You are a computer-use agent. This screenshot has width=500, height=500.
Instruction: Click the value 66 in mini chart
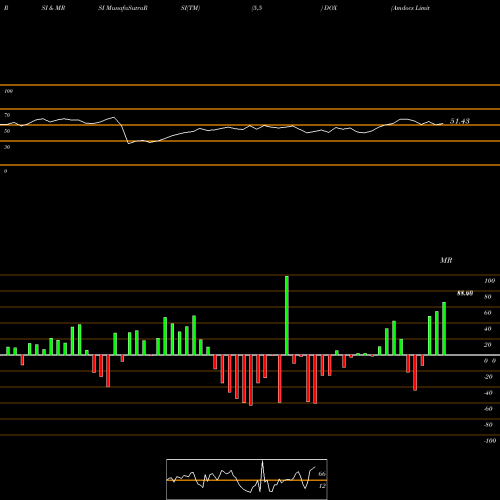point(322,474)
